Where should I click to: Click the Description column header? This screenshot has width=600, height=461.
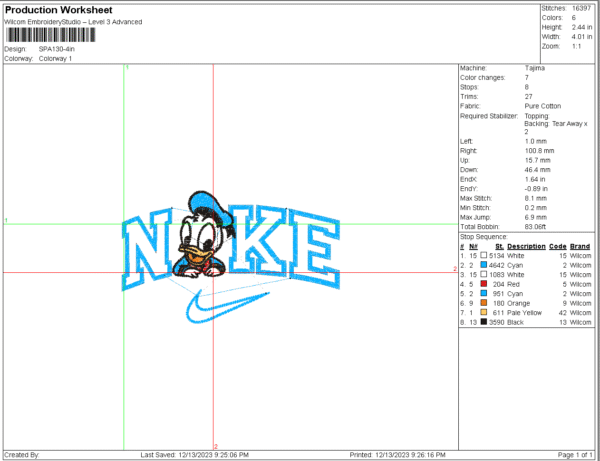click(526, 246)
